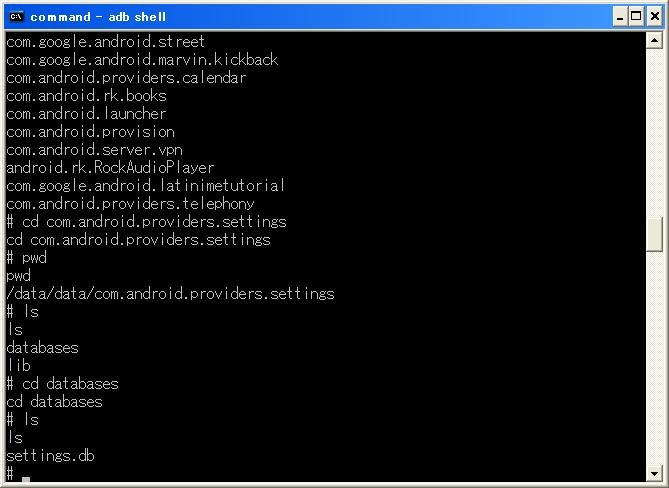This screenshot has height=488, width=669.
Task: Click the blinking cursor at the last prompt
Action: tap(26, 480)
